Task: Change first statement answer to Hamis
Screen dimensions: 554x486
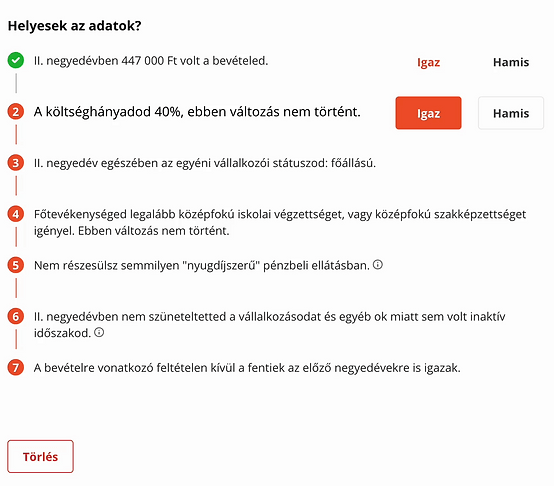Action: tap(511, 62)
